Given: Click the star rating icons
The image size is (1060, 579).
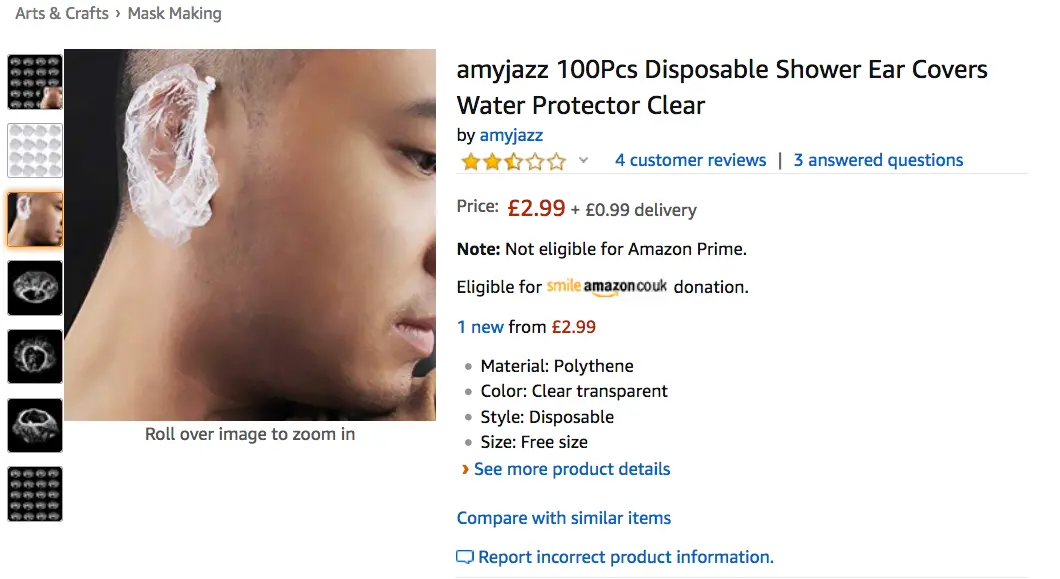Looking at the screenshot, I should click(x=513, y=161).
